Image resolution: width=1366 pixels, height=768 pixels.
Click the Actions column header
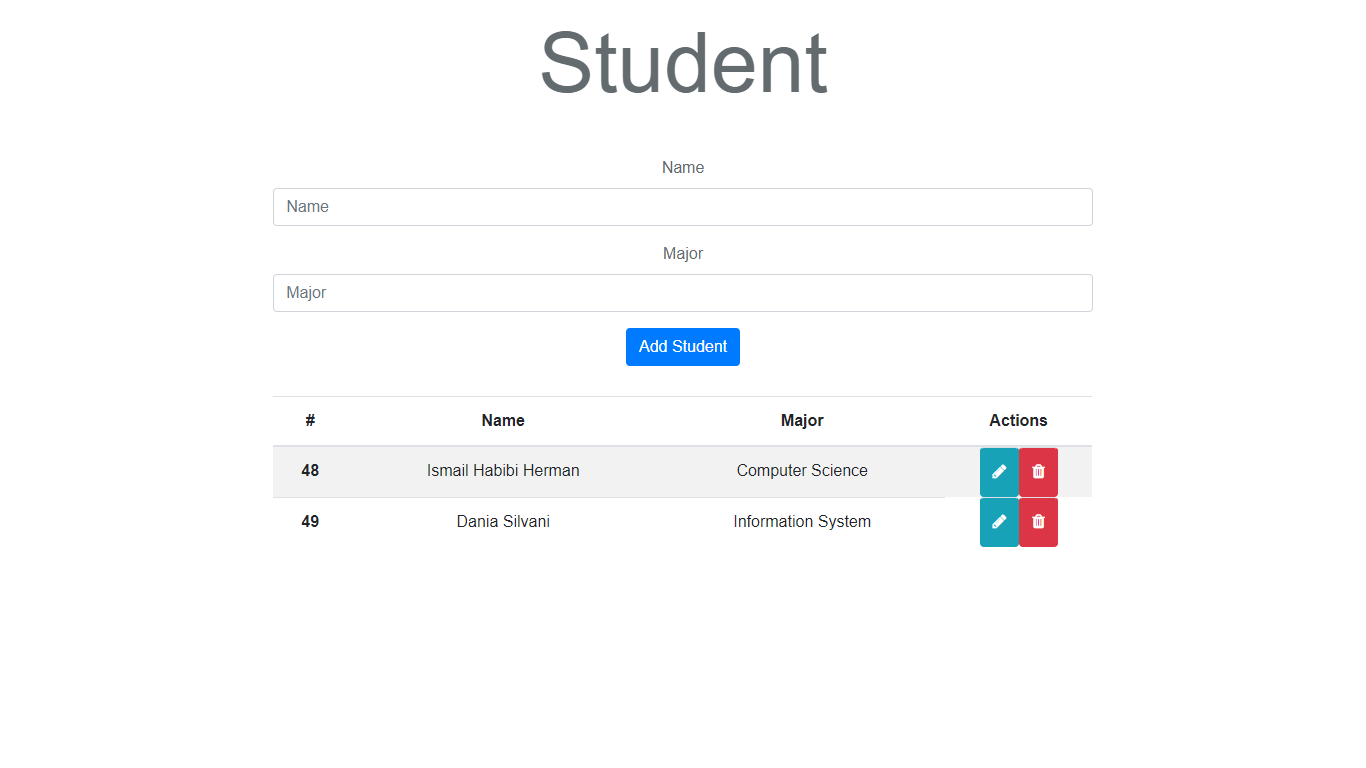tap(1018, 421)
